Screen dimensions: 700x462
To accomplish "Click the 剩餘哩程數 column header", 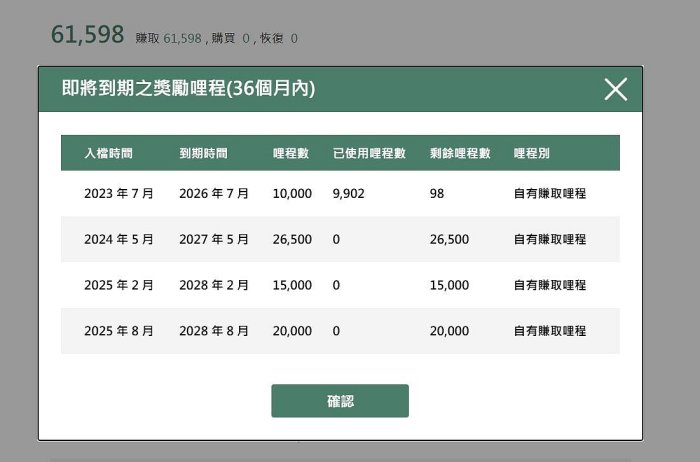I will click(460, 153).
